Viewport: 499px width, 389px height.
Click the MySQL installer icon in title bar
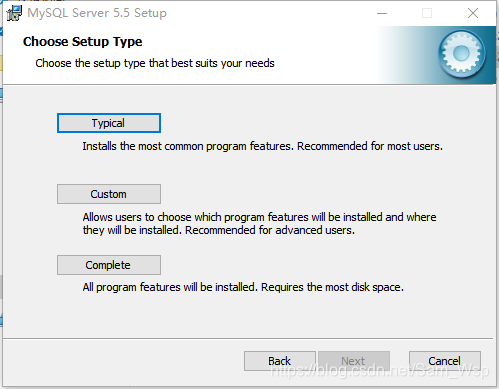[14, 13]
